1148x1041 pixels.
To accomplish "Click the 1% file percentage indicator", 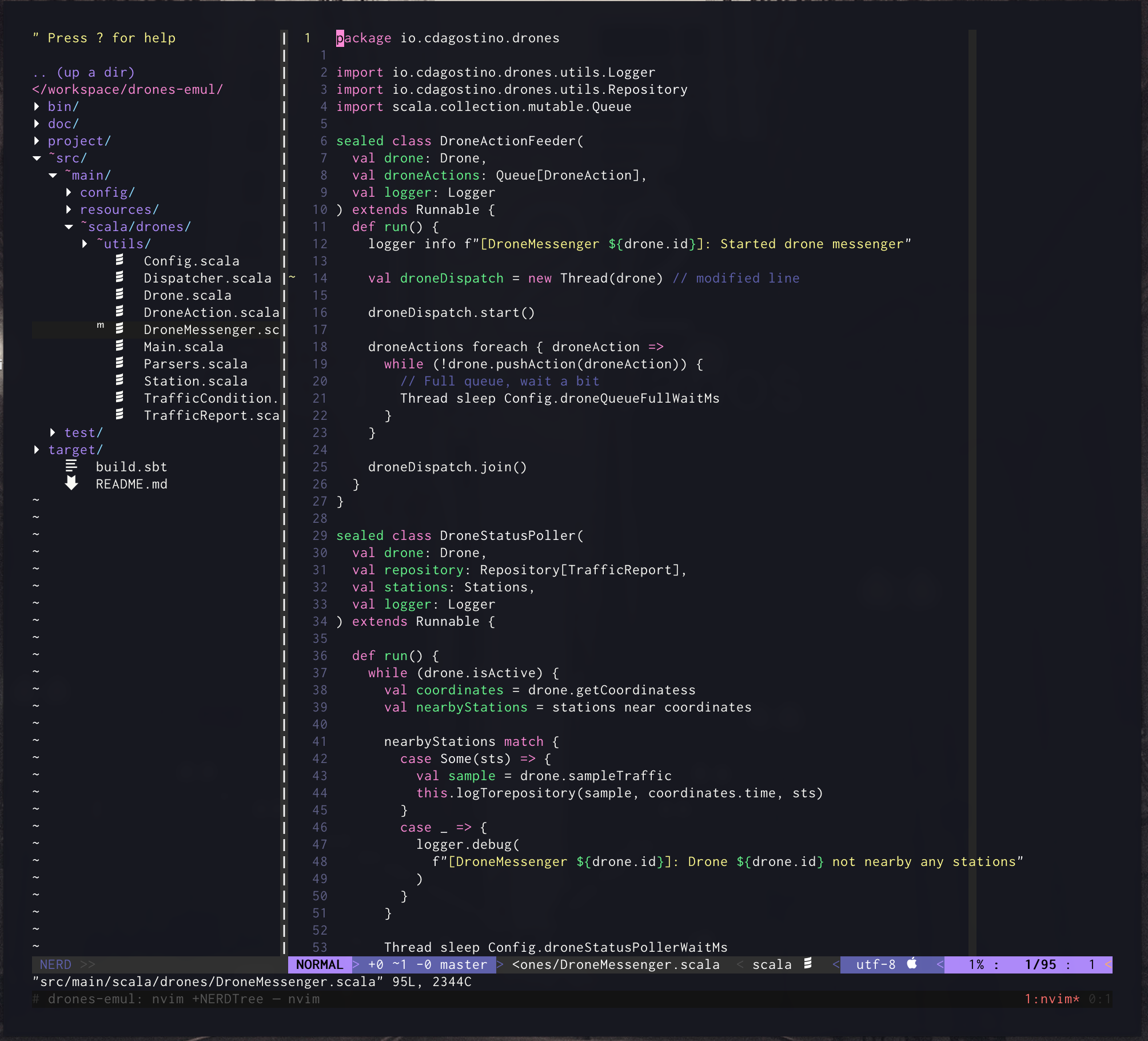I will coord(976,964).
